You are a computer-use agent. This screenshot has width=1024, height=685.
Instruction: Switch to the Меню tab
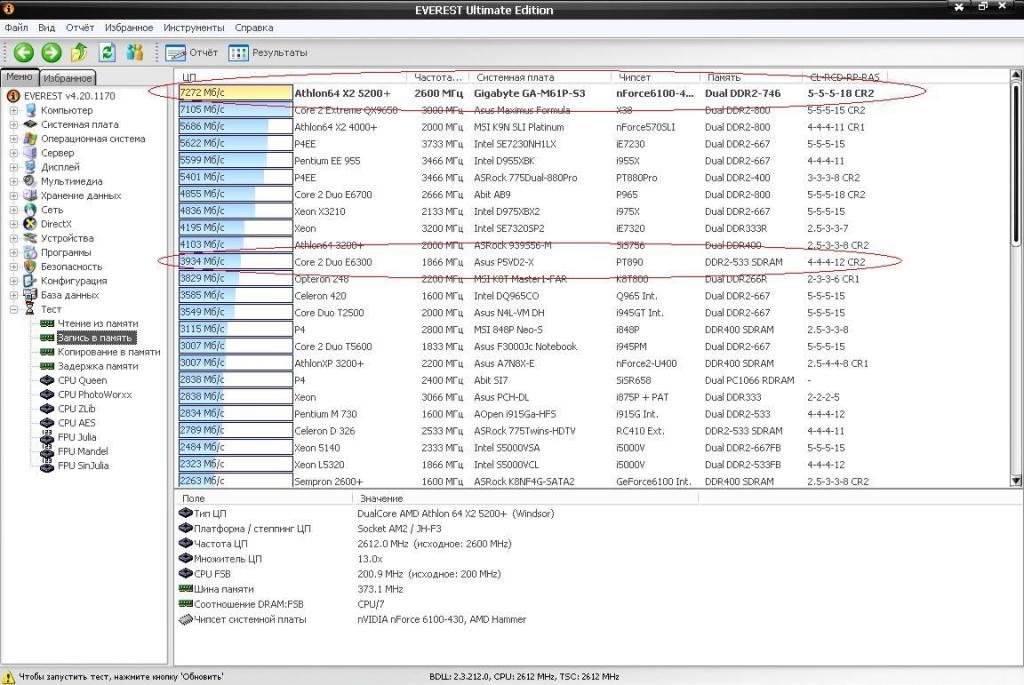(20, 77)
